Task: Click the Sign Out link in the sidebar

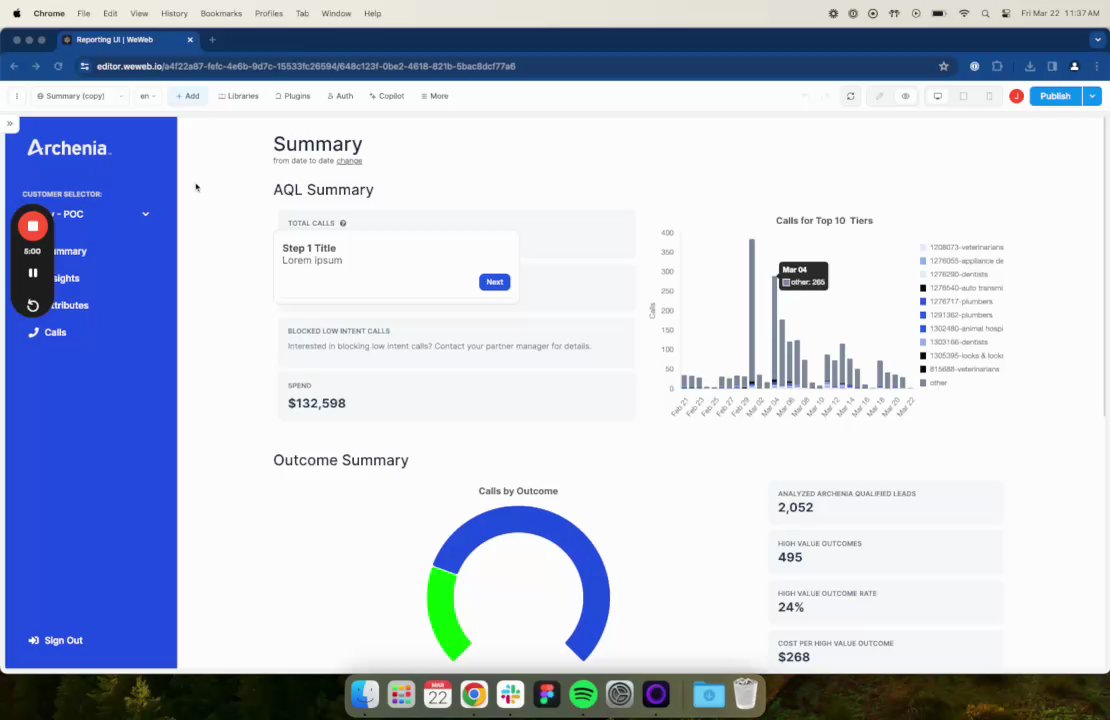Action: coord(55,640)
